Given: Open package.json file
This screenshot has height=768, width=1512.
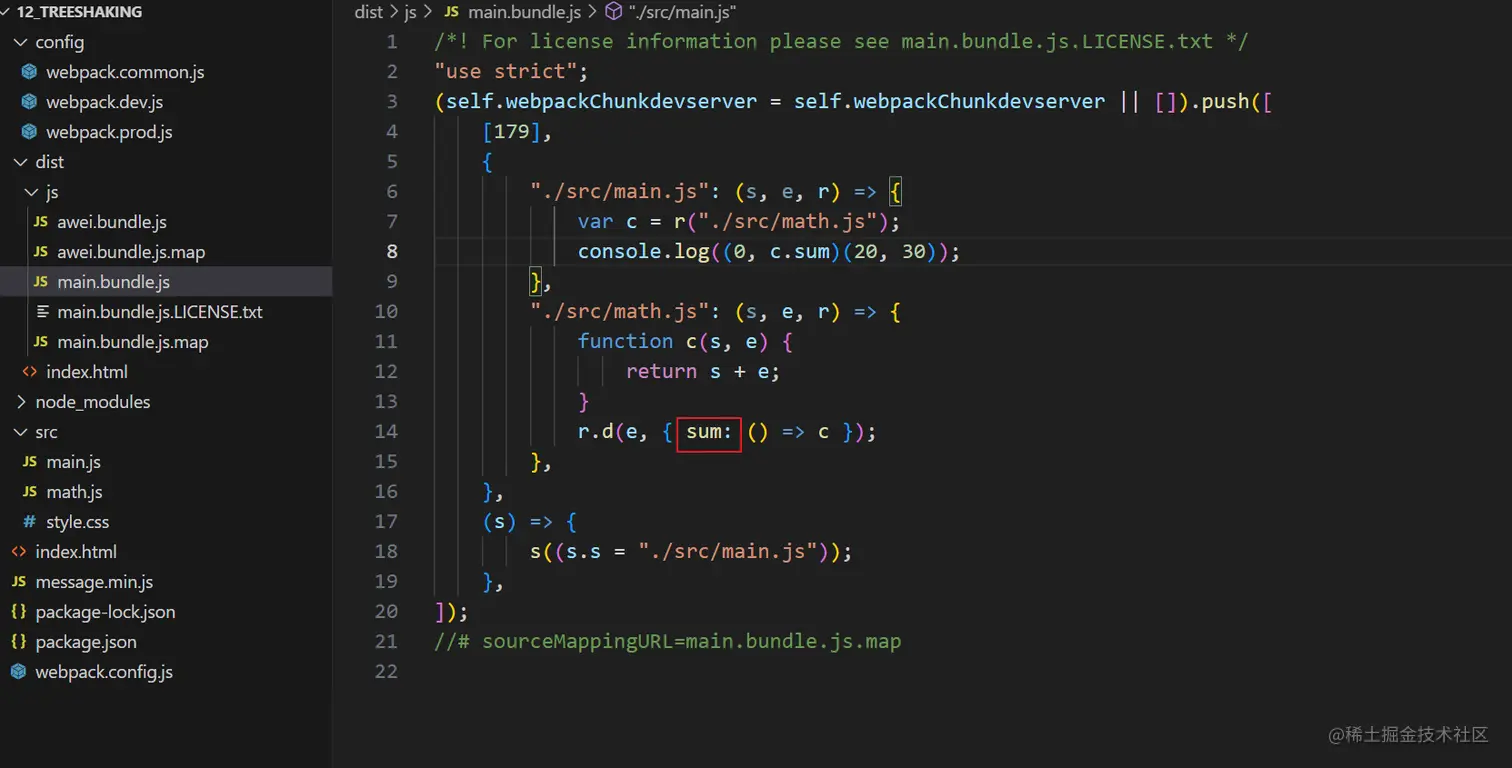Looking at the screenshot, I should 86,642.
